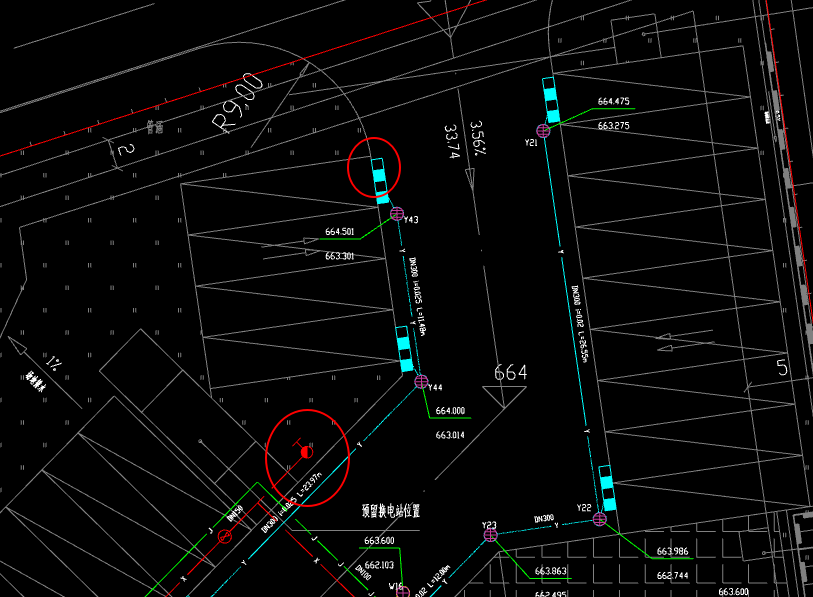Select the Y43 manhole symbol
813x597 pixels.
[x=397, y=213]
